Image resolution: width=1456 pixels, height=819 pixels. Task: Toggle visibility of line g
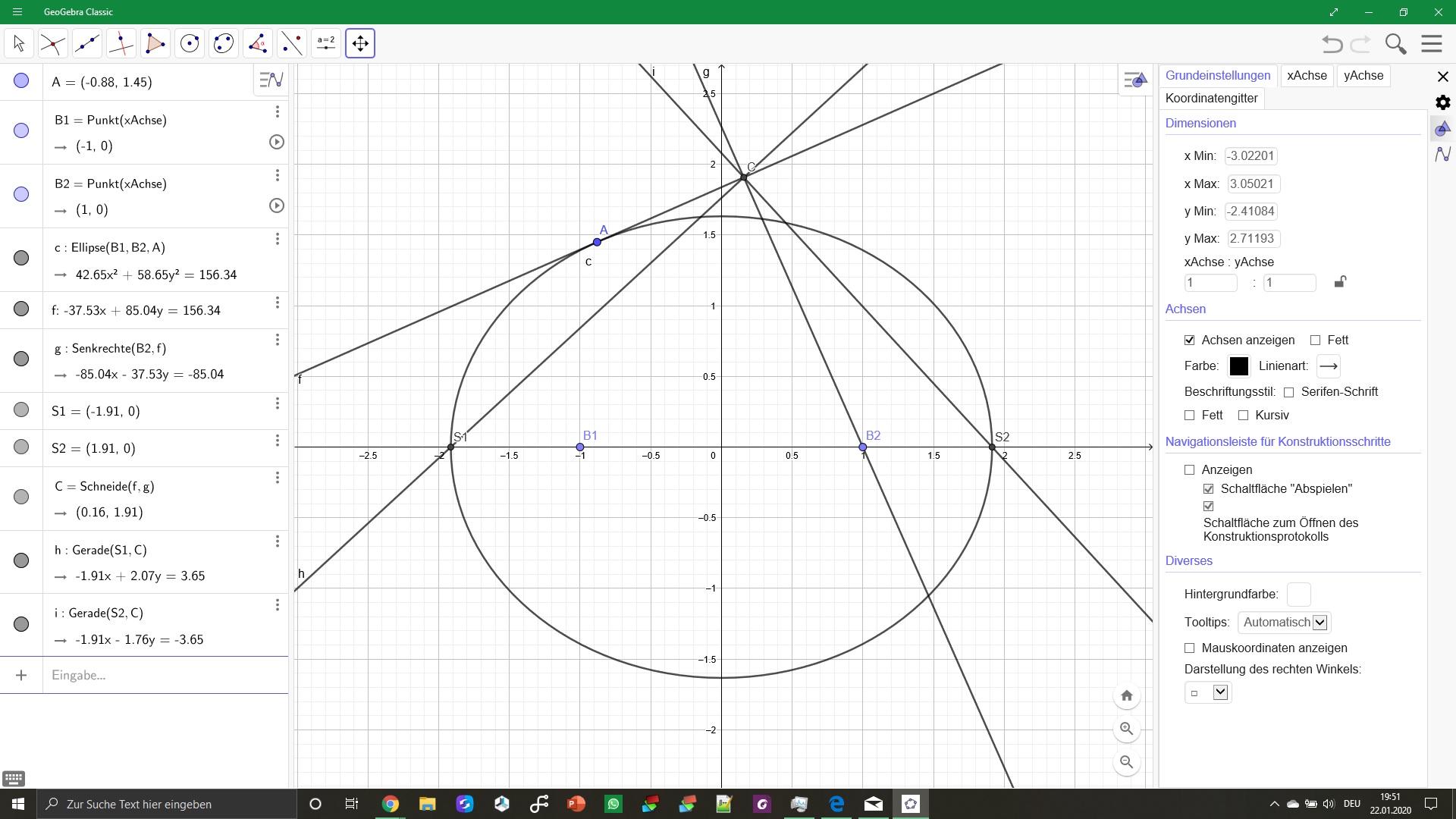tap(21, 359)
